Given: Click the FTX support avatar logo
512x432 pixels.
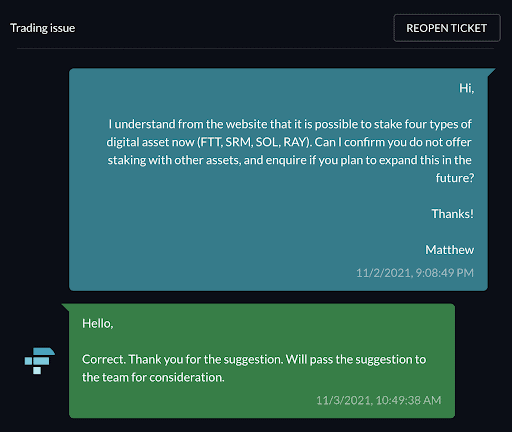Looking at the screenshot, I should [x=40, y=360].
